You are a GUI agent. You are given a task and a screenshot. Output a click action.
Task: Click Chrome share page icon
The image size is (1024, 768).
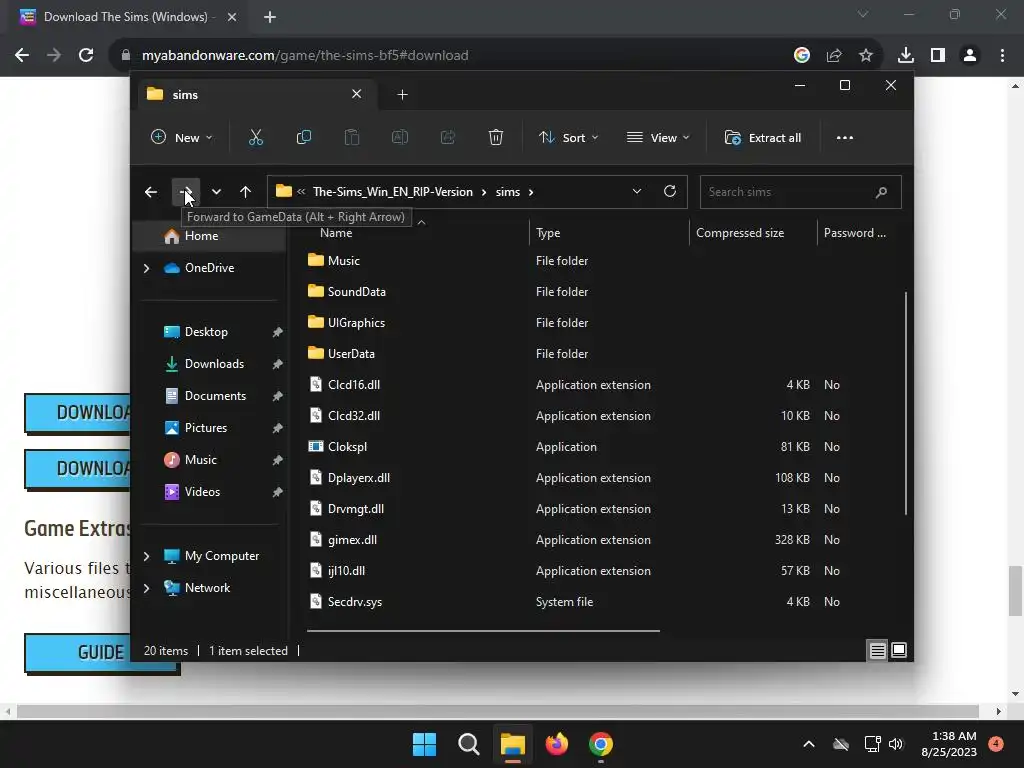click(x=833, y=56)
